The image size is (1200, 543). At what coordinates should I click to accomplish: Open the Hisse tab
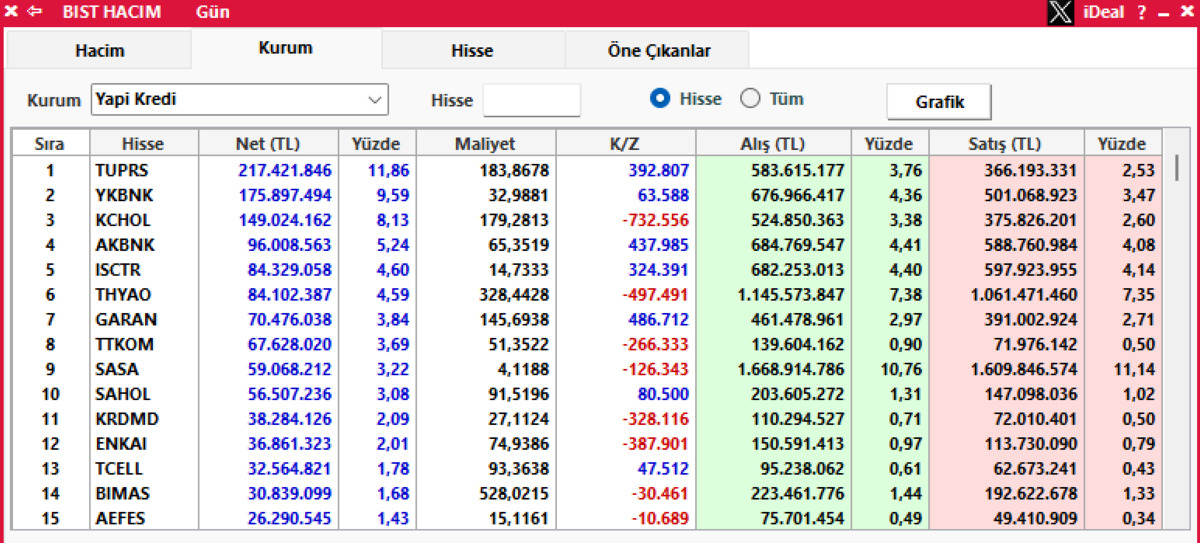tap(472, 50)
